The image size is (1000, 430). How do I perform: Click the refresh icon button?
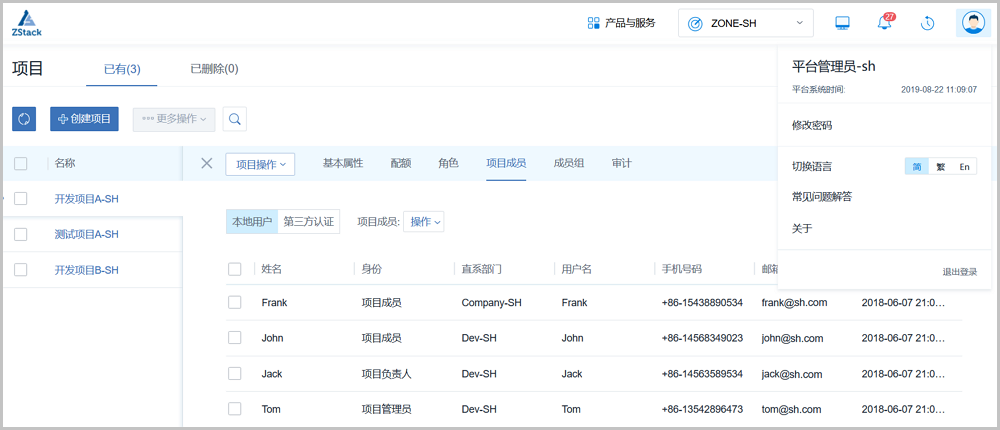tap(24, 119)
